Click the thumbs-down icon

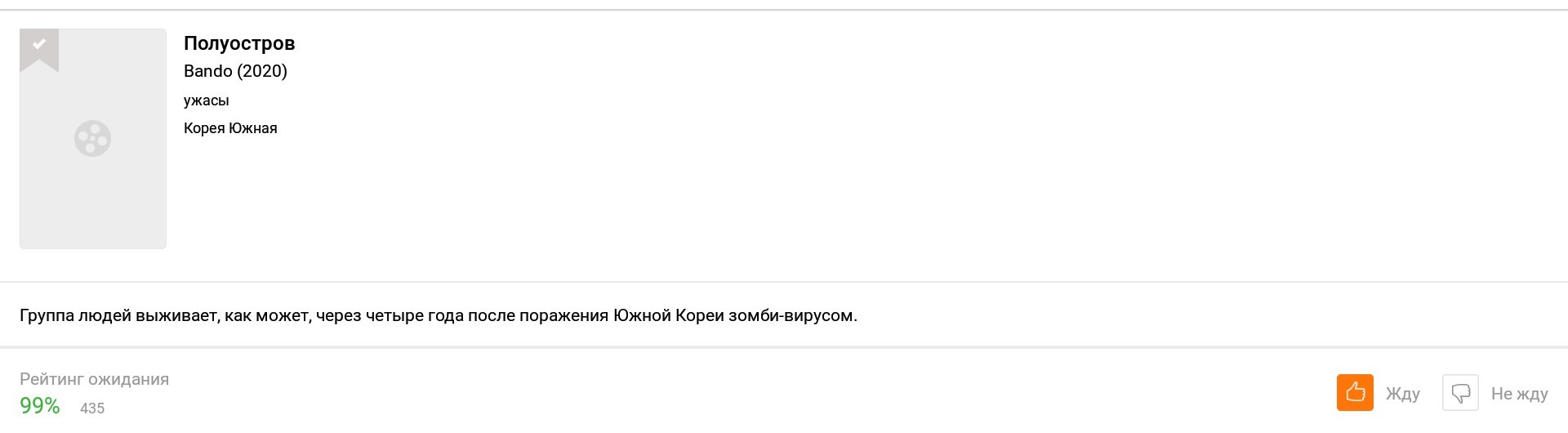tap(1460, 393)
